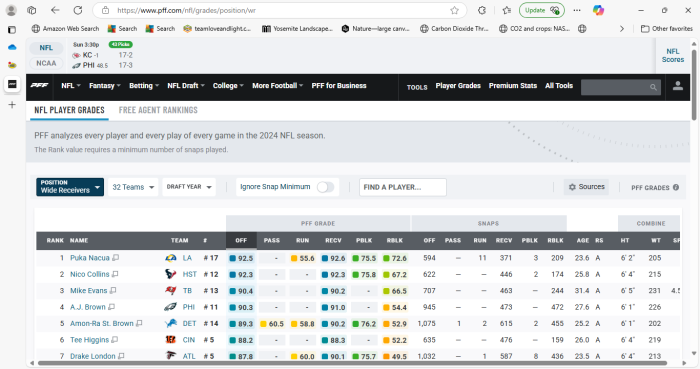Select the NFL league toggle button

pos(46,48)
